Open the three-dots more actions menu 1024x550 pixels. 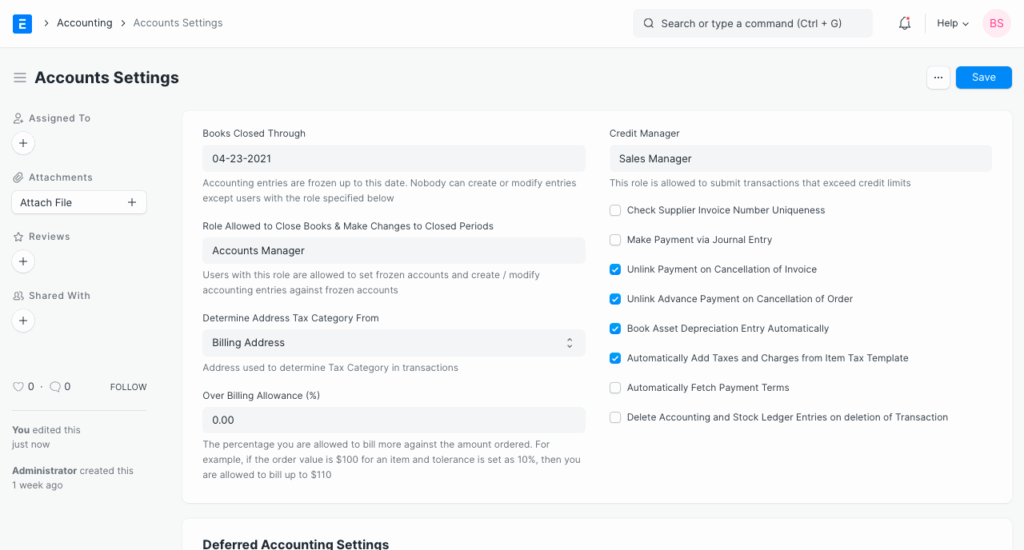click(937, 78)
